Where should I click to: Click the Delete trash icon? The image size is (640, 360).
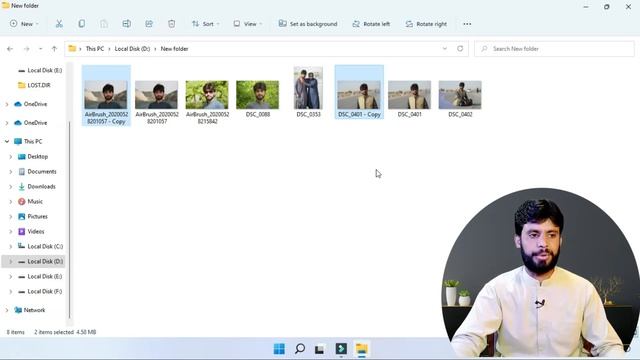tap(171, 24)
